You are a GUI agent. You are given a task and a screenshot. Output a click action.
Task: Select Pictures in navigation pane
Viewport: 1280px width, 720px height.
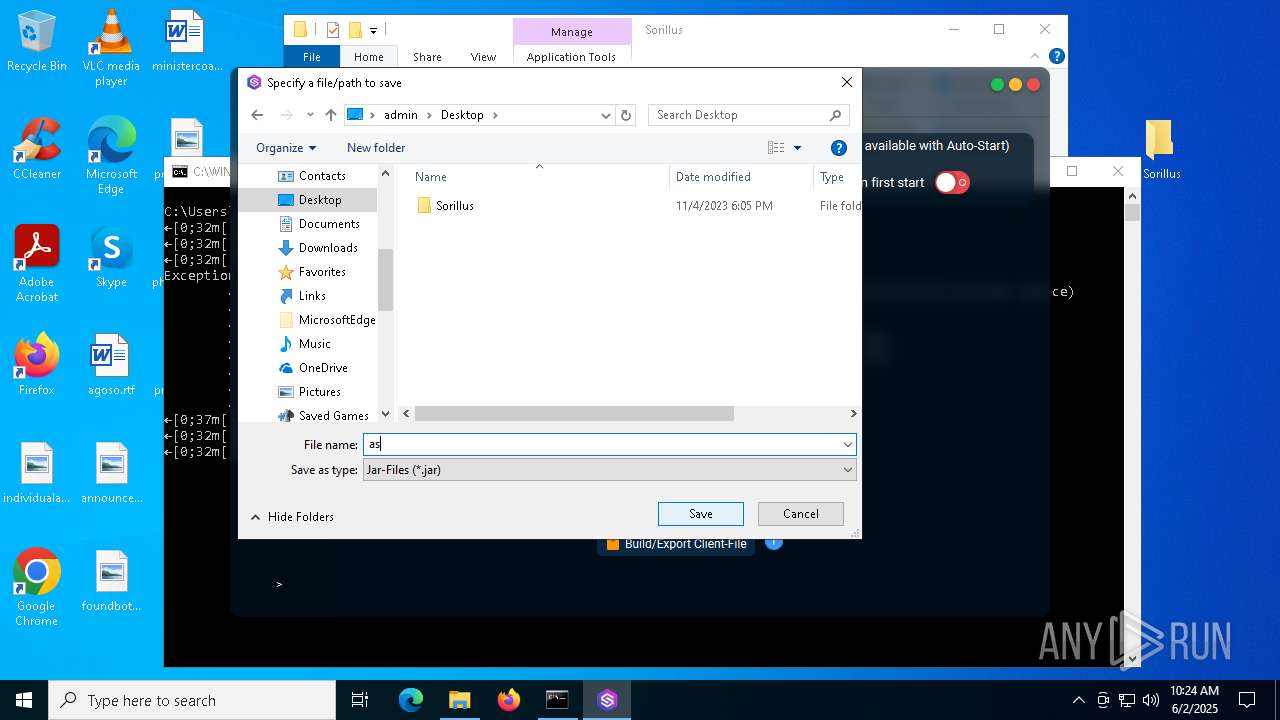[x=320, y=392]
